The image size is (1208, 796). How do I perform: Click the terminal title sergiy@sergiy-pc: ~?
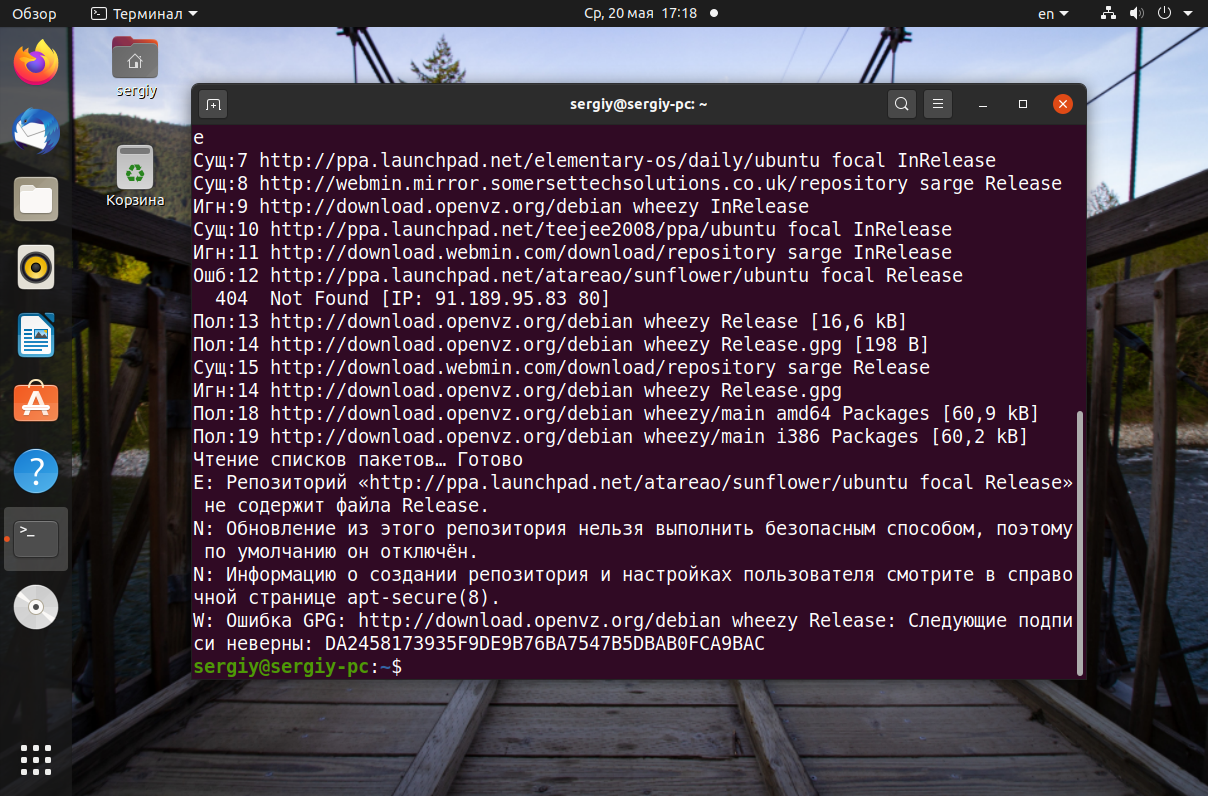click(638, 104)
